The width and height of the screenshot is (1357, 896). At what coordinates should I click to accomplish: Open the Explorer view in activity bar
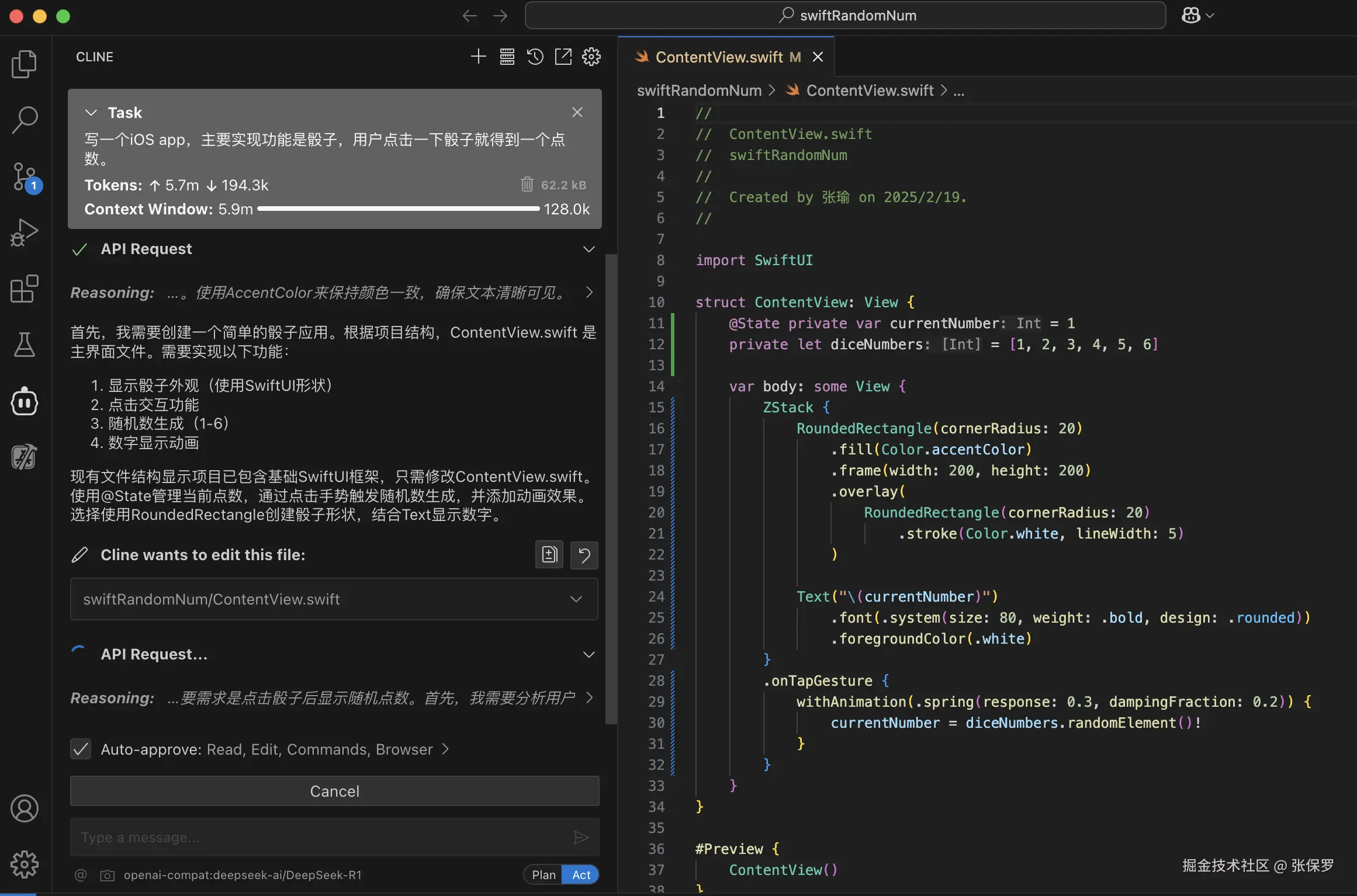coord(24,64)
